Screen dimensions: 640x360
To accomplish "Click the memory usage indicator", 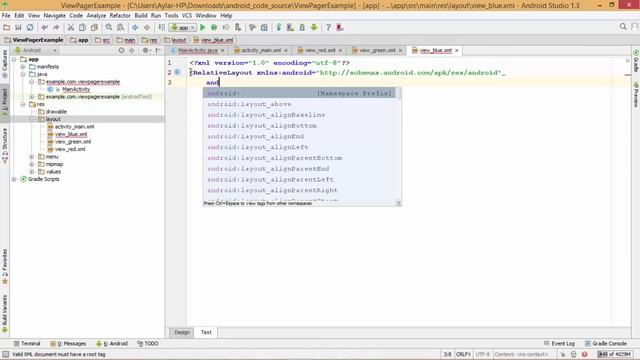I will tap(615, 354).
